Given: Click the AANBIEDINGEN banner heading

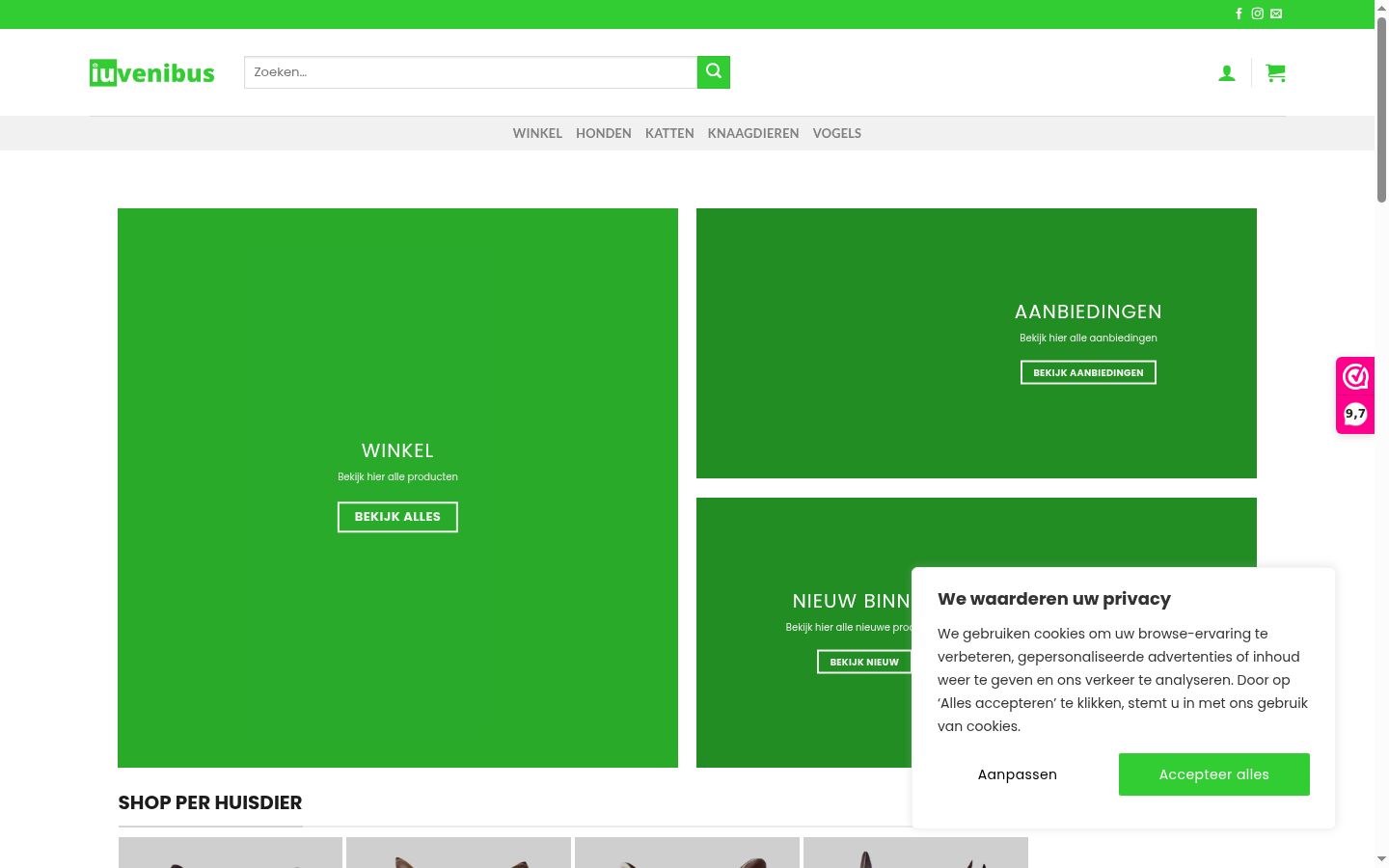Looking at the screenshot, I should pyautogui.click(x=1088, y=312).
